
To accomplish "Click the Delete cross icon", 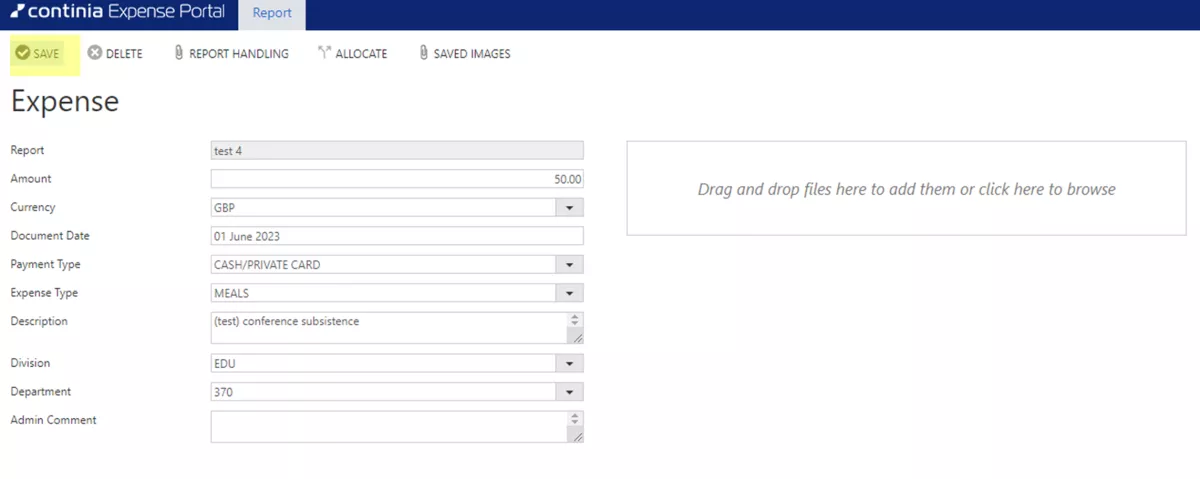I will click(95, 54).
